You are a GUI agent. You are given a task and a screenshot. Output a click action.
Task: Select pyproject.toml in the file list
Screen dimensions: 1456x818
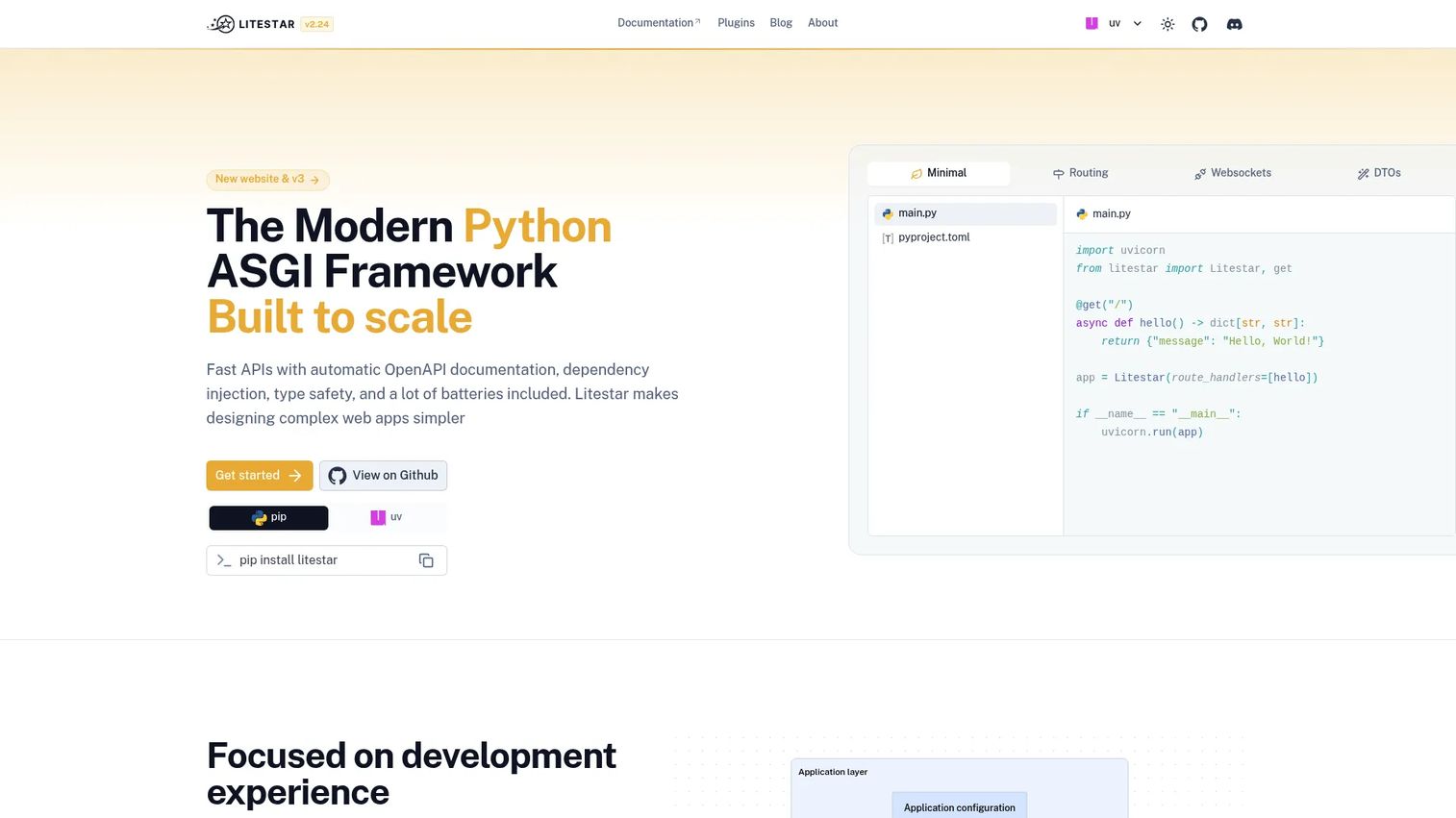click(966, 237)
